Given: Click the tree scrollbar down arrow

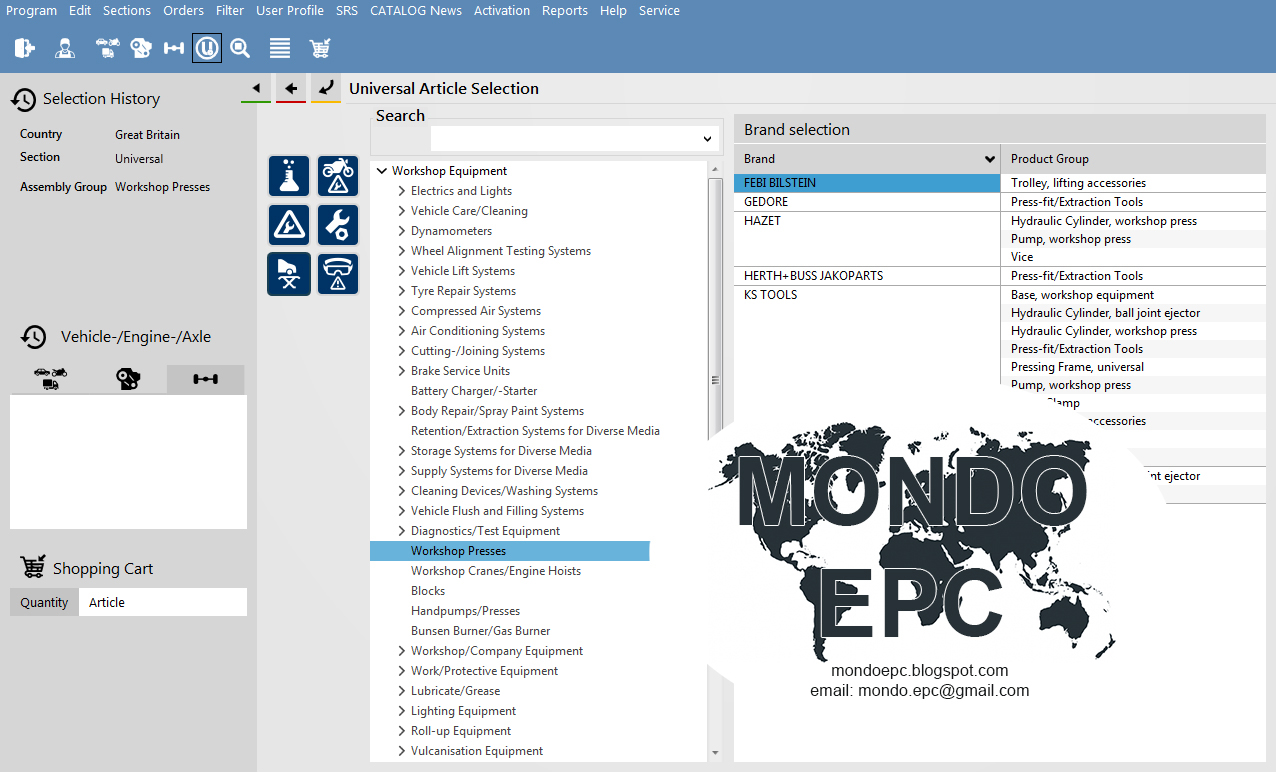Looking at the screenshot, I should pos(715,753).
